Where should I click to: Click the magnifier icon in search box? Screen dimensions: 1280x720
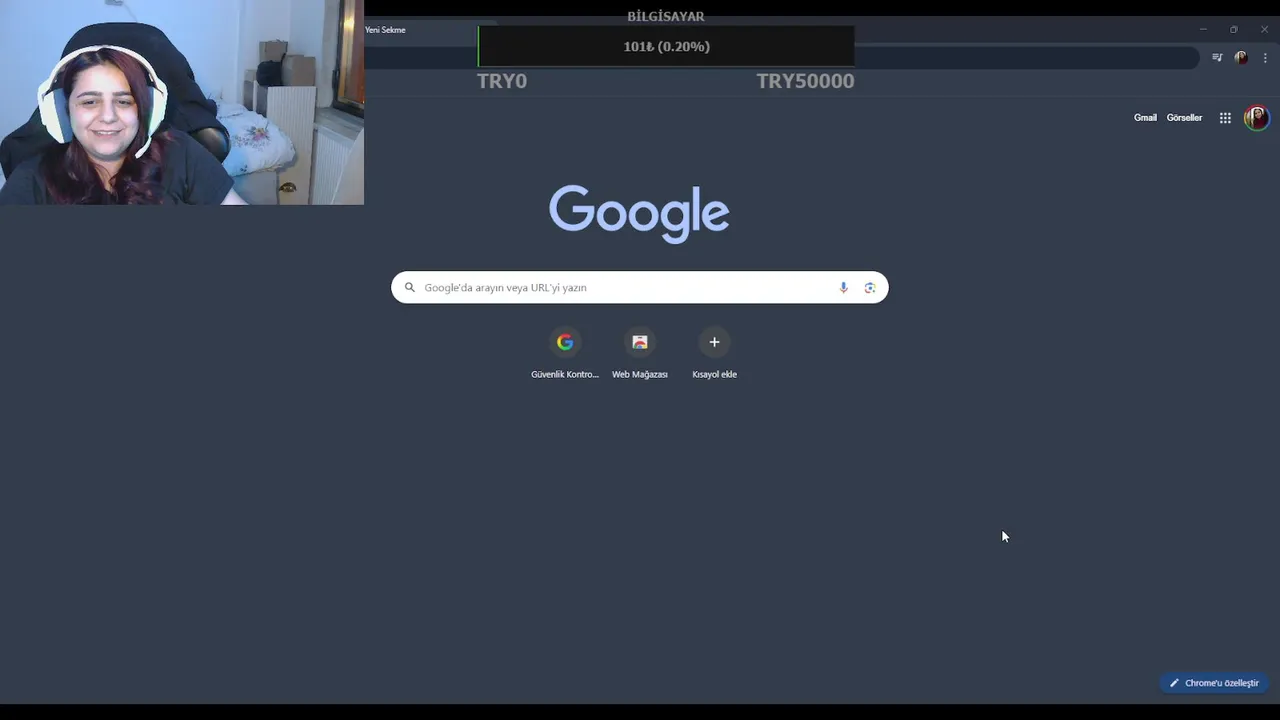click(409, 288)
